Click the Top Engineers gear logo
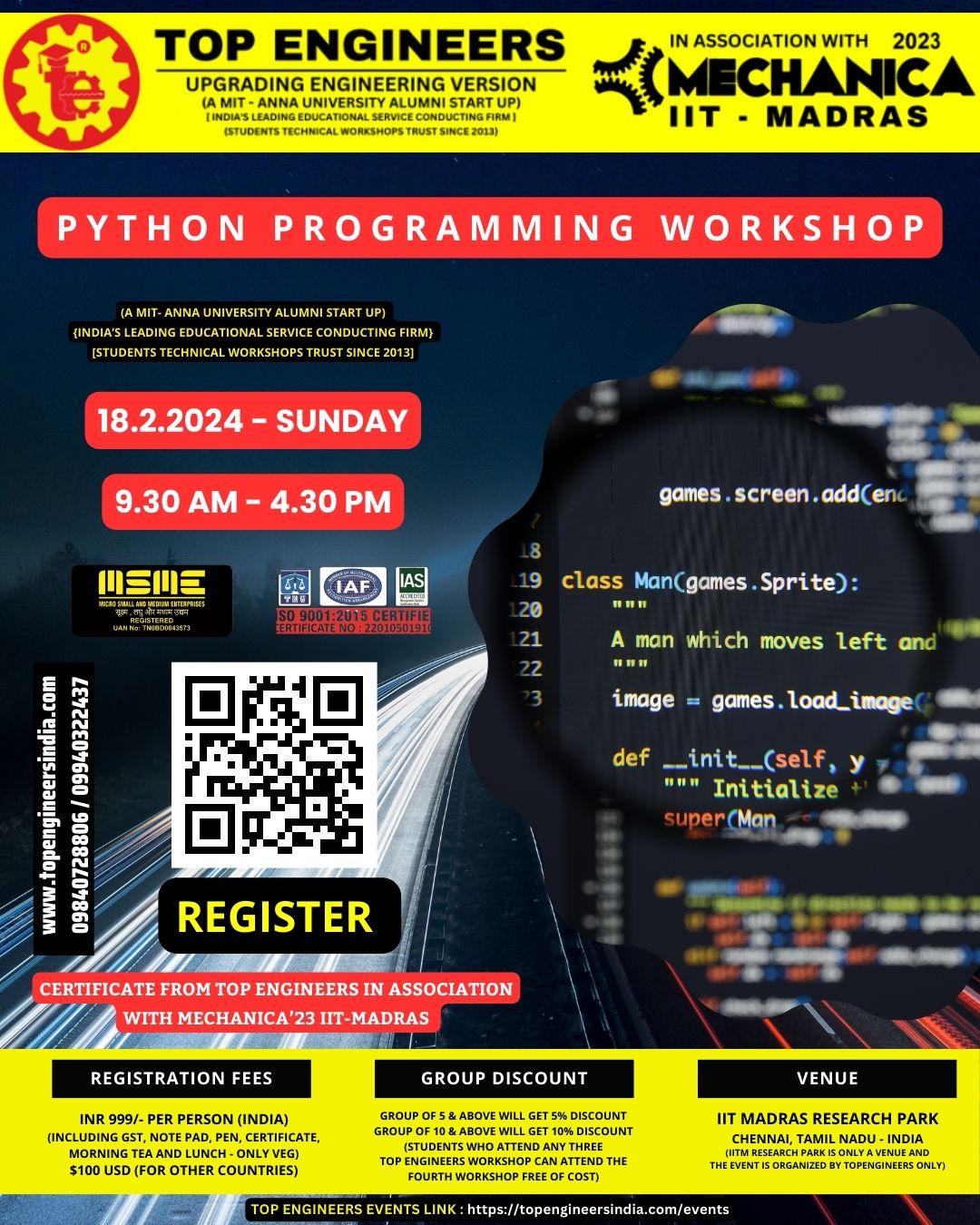Image resolution: width=980 pixels, height=1225 pixels. (x=72, y=83)
